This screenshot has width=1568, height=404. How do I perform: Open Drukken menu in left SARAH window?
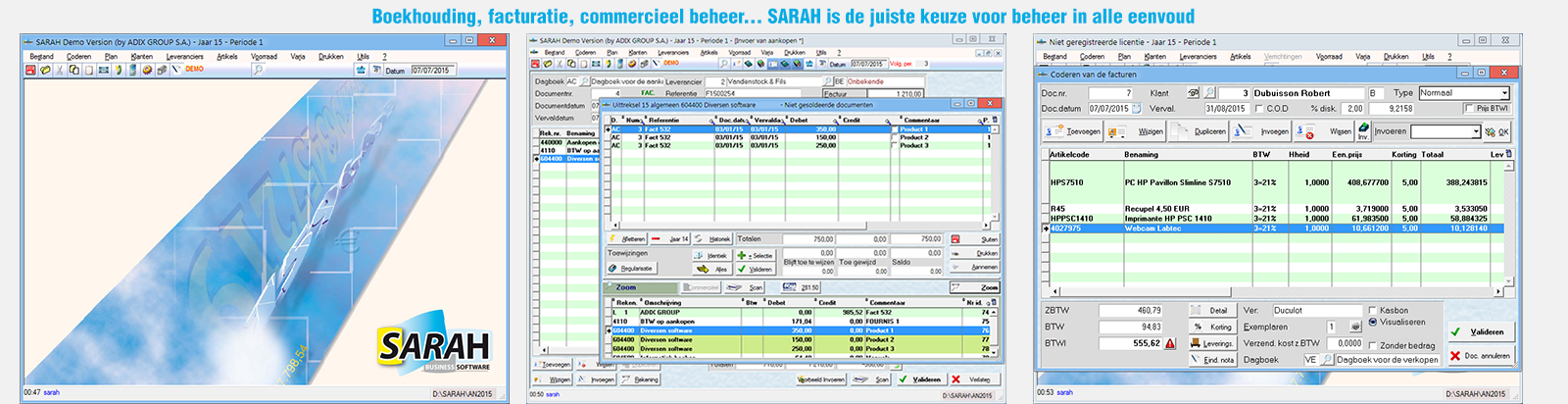[331, 56]
